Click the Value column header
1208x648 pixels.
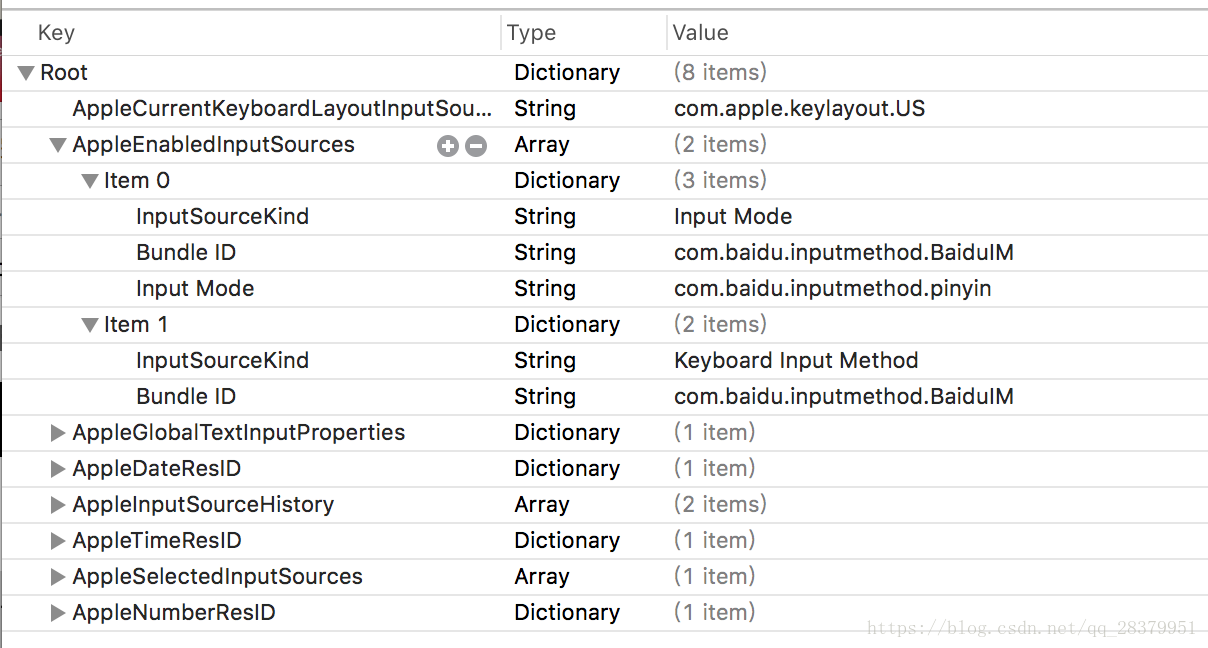(x=700, y=33)
